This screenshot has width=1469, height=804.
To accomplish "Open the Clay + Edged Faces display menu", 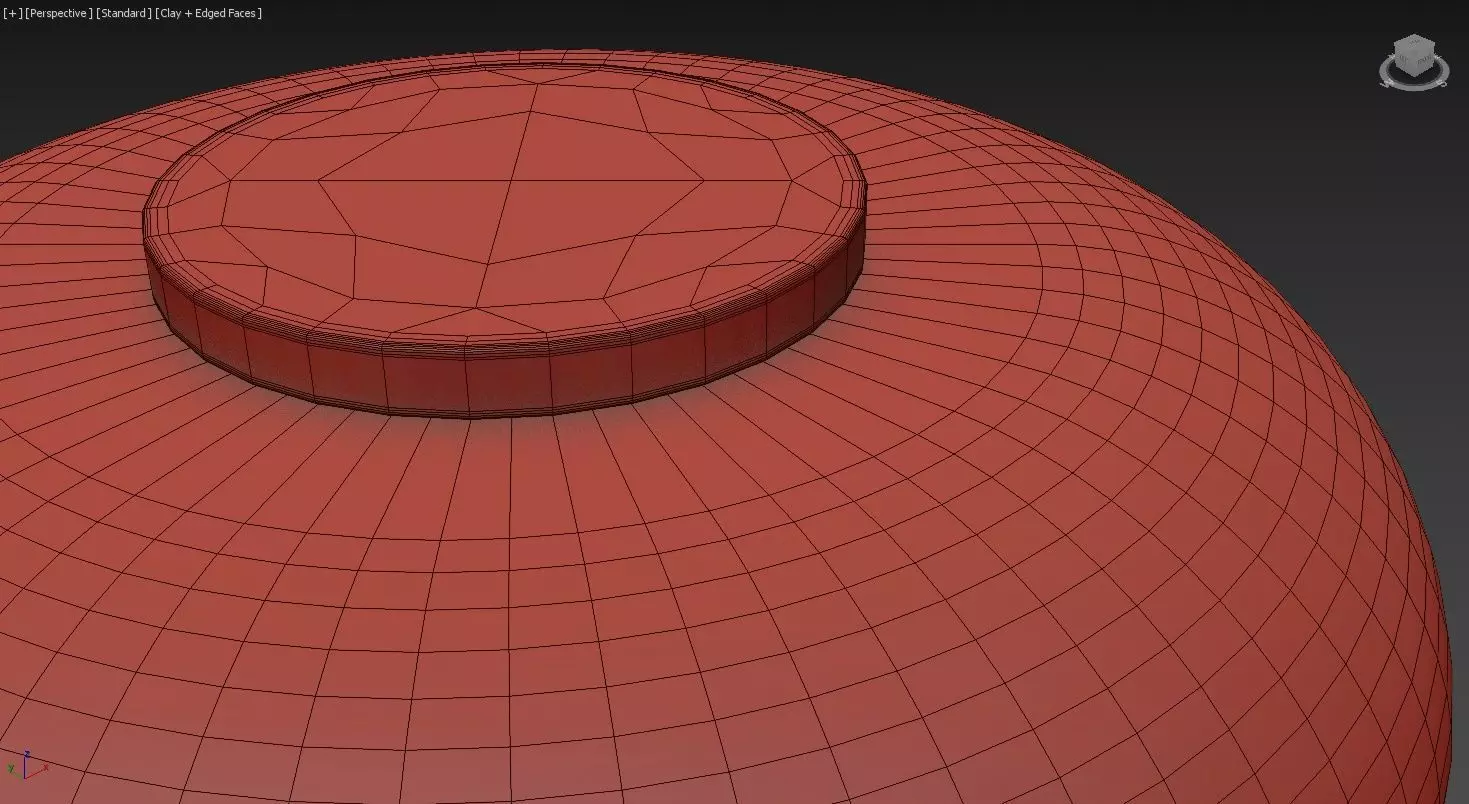I will pyautogui.click(x=209, y=13).
